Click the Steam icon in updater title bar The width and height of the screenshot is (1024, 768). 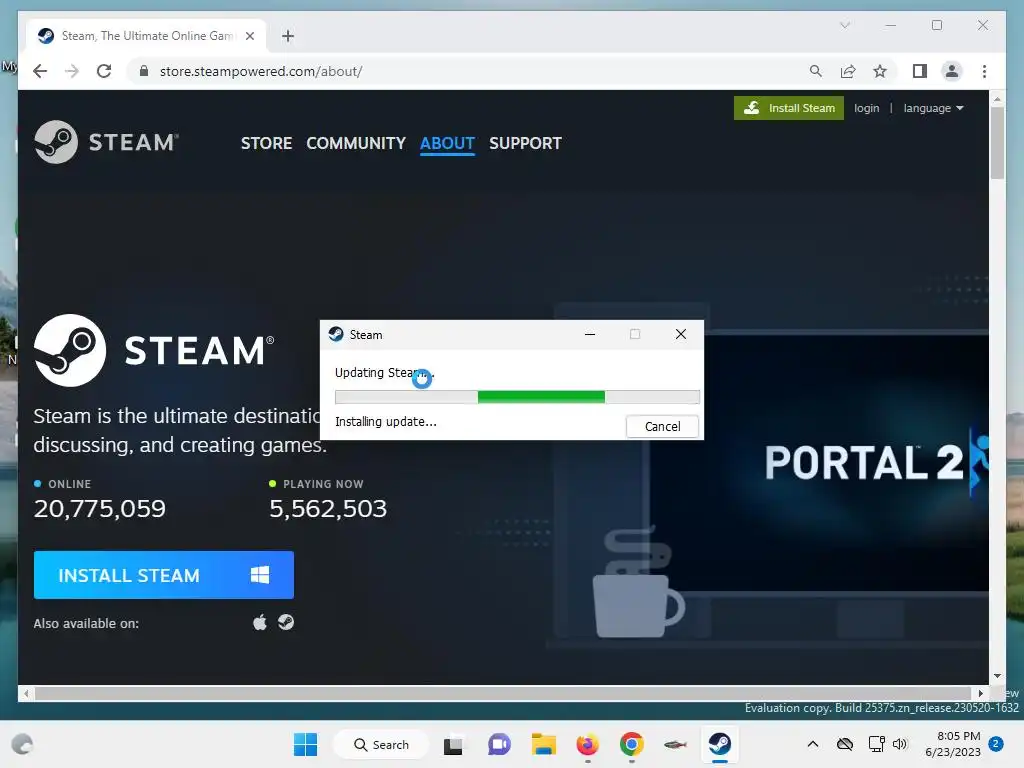click(x=336, y=334)
